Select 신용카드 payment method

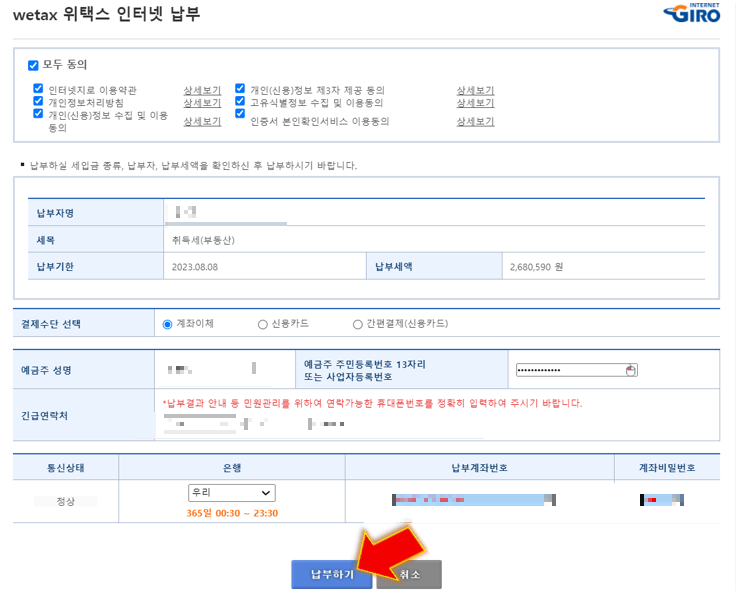click(x=262, y=324)
